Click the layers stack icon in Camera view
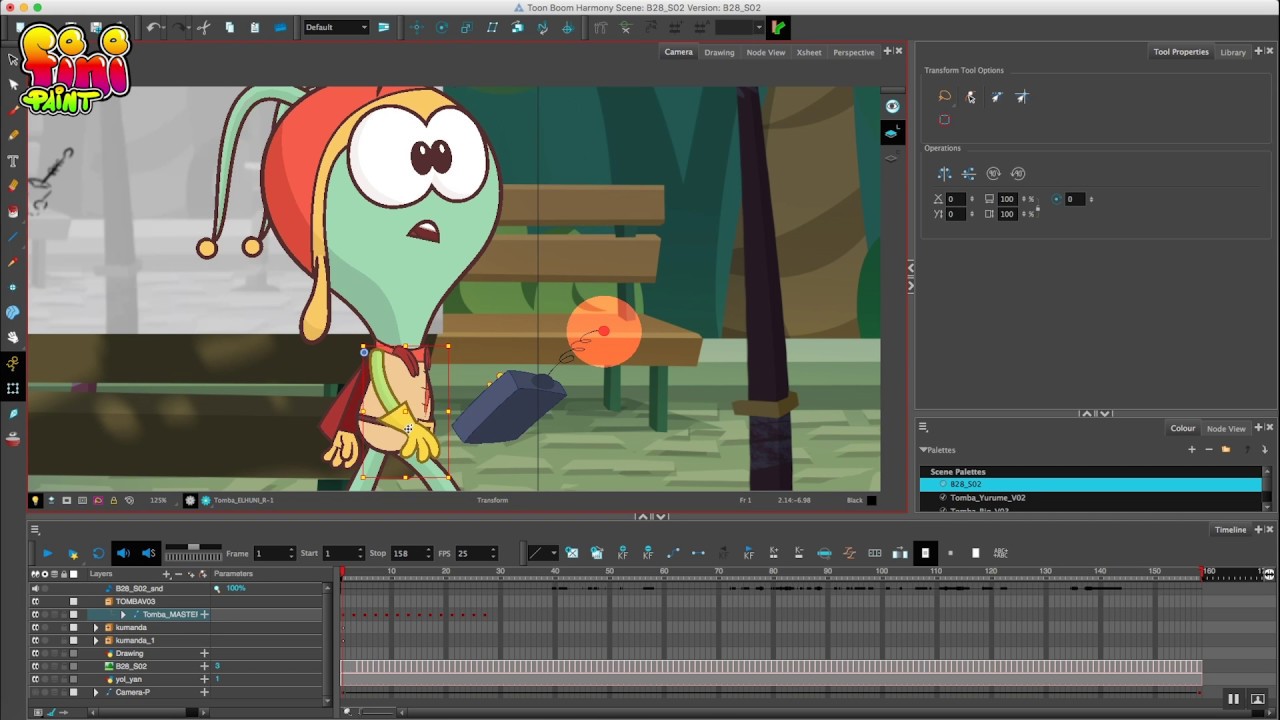This screenshot has height=720, width=1280. tap(892, 132)
